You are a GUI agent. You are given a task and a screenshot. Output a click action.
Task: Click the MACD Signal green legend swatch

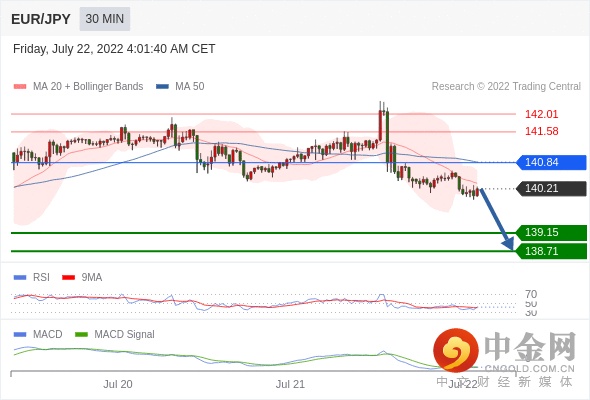(81, 334)
